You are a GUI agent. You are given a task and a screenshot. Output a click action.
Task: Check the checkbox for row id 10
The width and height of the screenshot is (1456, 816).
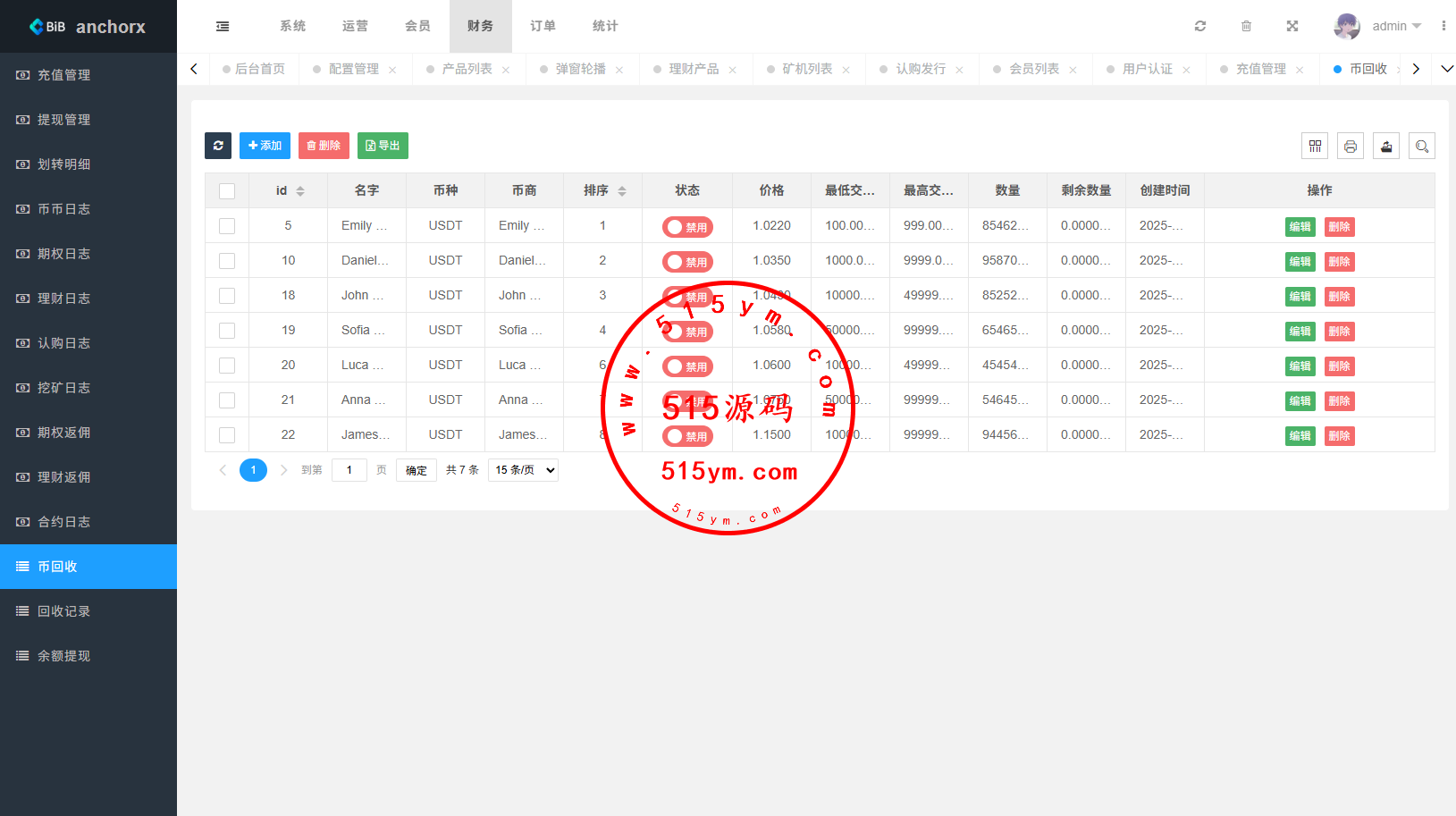227,261
